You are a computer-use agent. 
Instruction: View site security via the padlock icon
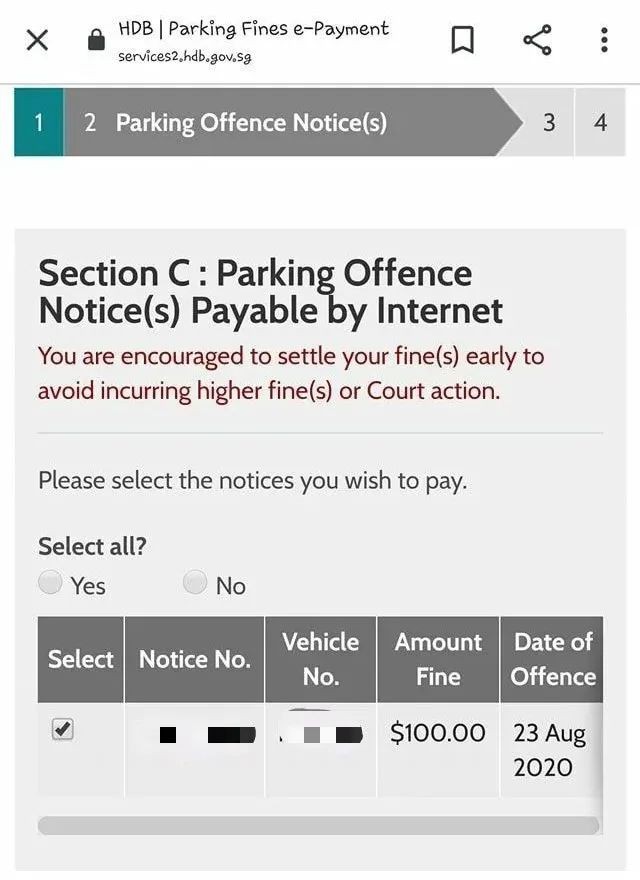[96, 41]
